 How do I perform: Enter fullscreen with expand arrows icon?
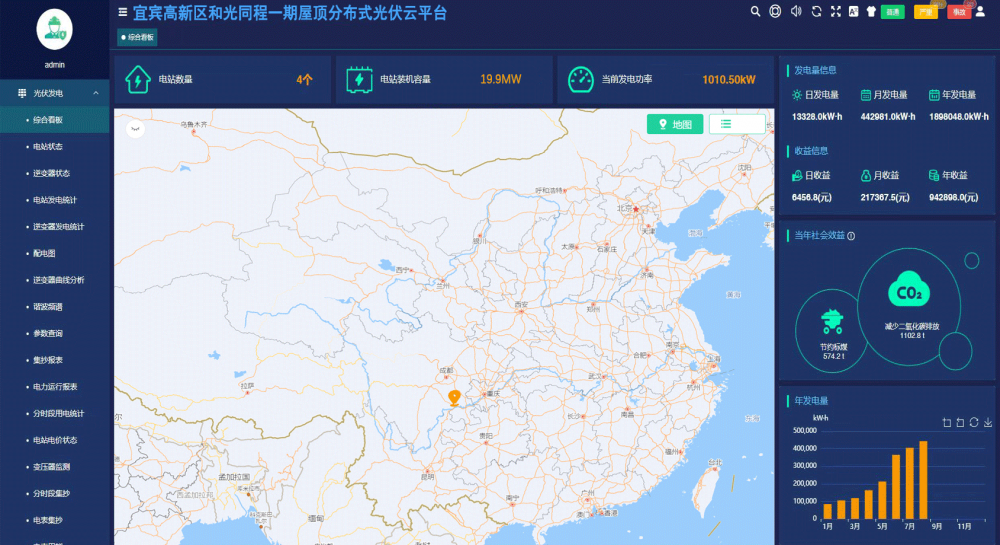click(835, 11)
